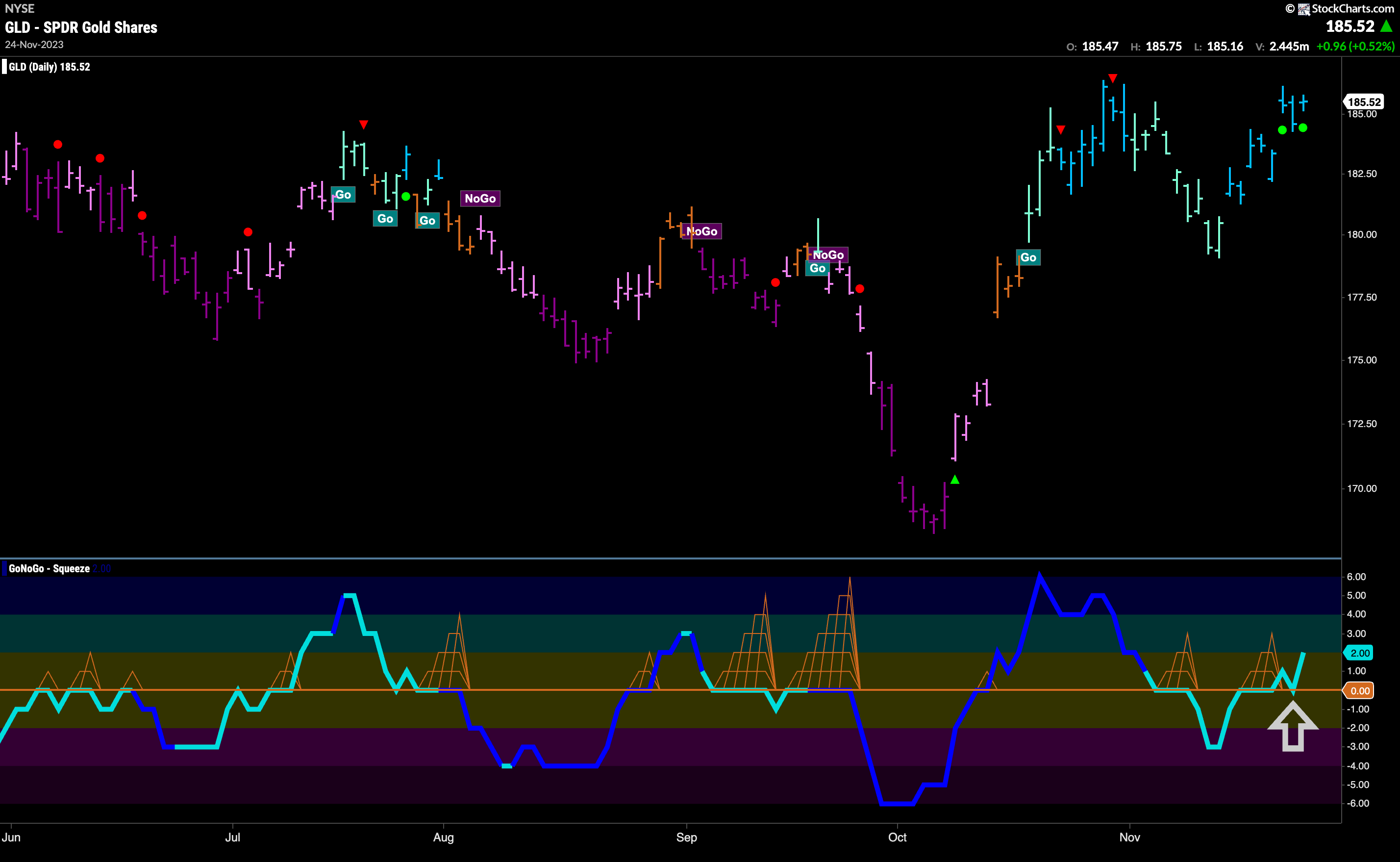Screen dimensions: 1400x862
Task: Click the Sep label on the time axis
Action: pyautogui.click(x=687, y=837)
